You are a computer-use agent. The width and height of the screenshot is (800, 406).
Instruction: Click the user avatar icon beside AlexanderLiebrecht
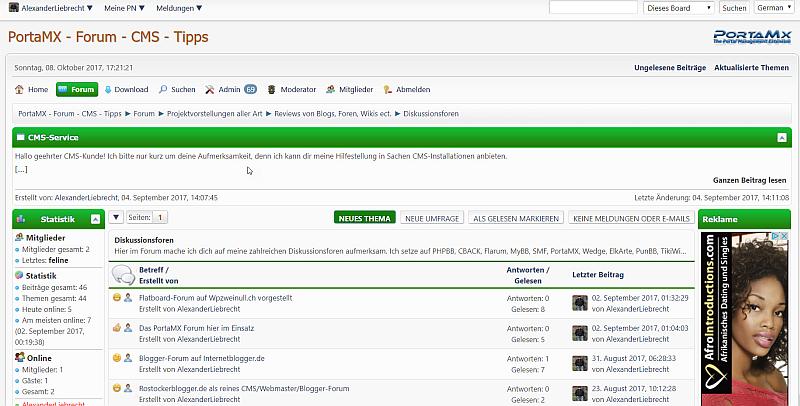click(14, 8)
